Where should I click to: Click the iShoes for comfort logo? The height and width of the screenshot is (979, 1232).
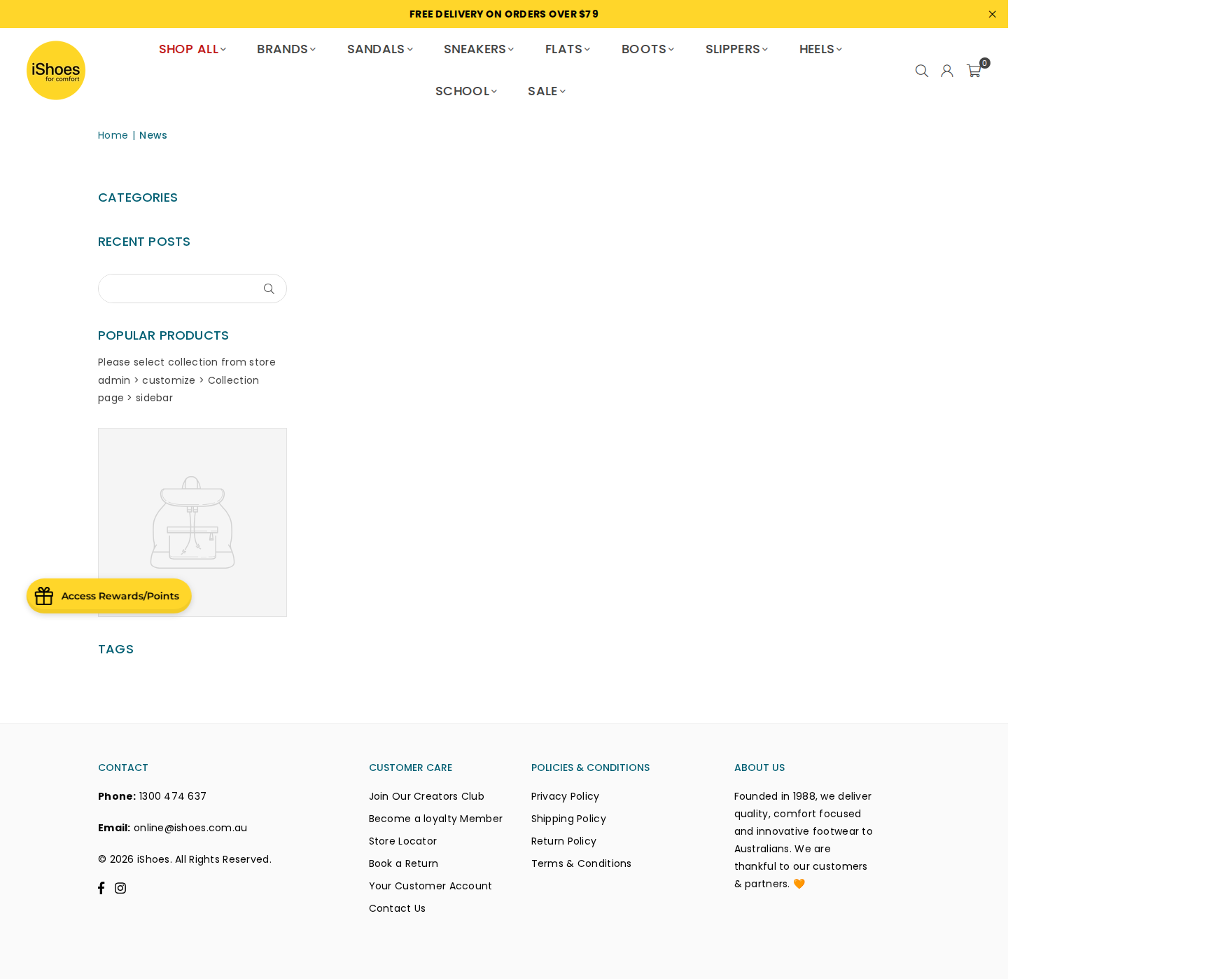(x=56, y=70)
